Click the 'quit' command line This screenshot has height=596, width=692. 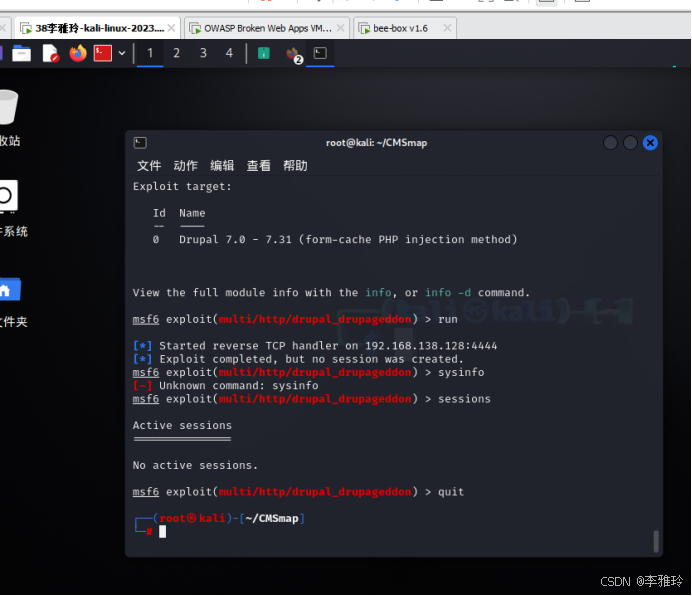tap(298, 492)
